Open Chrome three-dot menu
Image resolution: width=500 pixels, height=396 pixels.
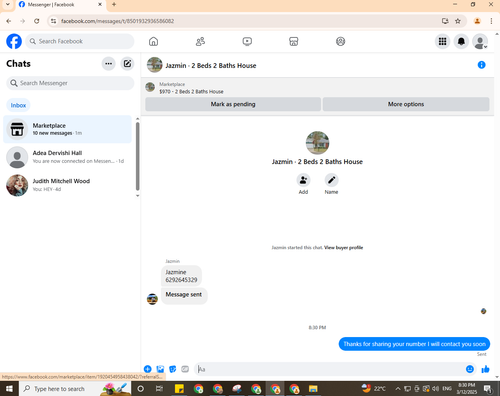pos(491,21)
